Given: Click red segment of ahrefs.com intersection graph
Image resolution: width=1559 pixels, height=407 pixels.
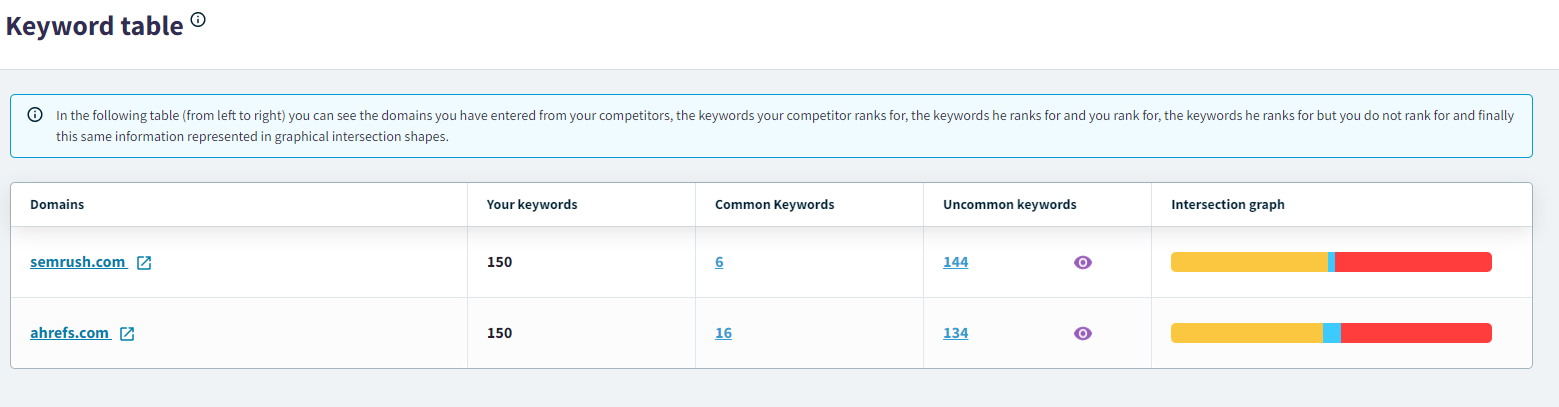Looking at the screenshot, I should click(x=1415, y=333).
